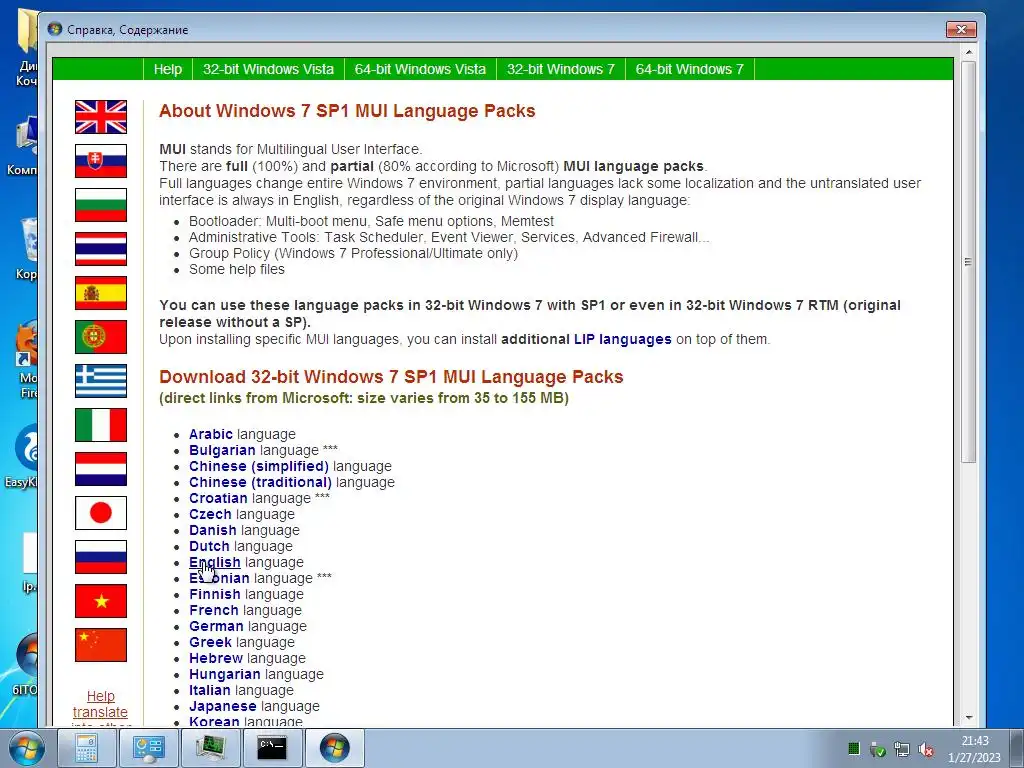Click the Bulgarian flag icon
This screenshot has width=1024, height=768.
pyautogui.click(x=101, y=205)
